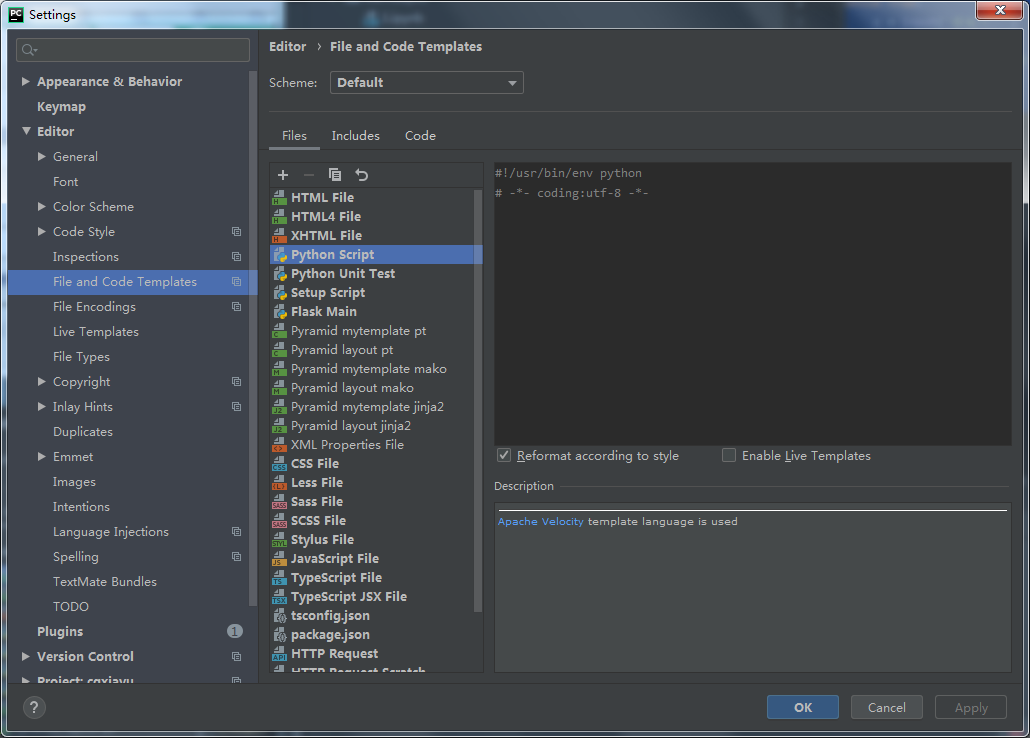Viewport: 1030px width, 738px height.
Task: Open the Scheme dropdown
Action: (426, 83)
